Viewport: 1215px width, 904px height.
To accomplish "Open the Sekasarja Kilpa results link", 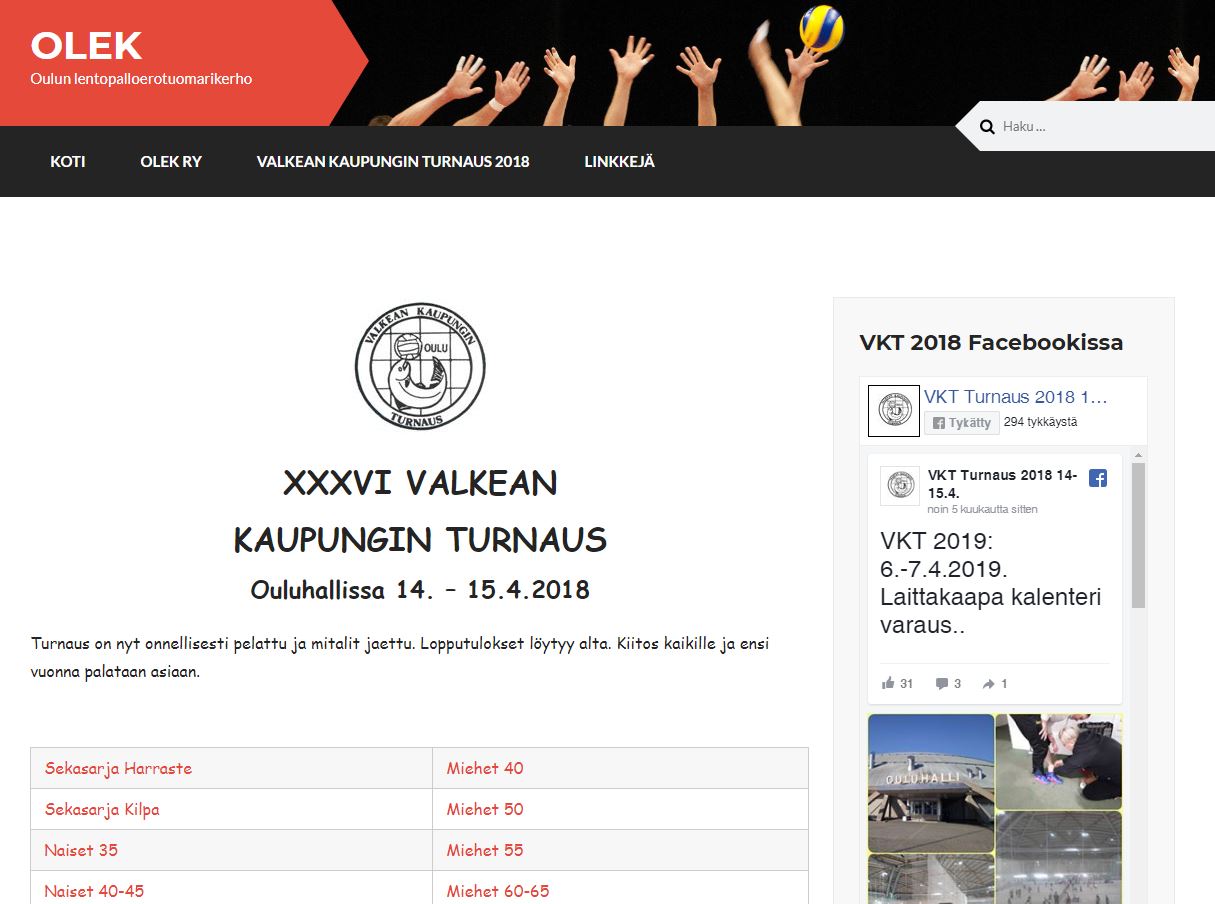I will click(102, 809).
